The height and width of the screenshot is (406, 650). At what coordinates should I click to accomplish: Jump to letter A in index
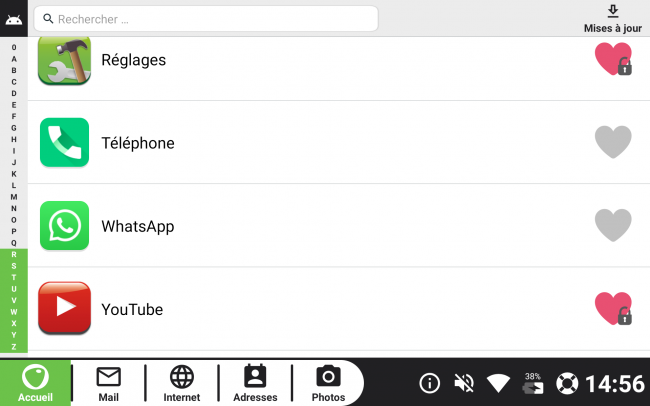point(14,59)
